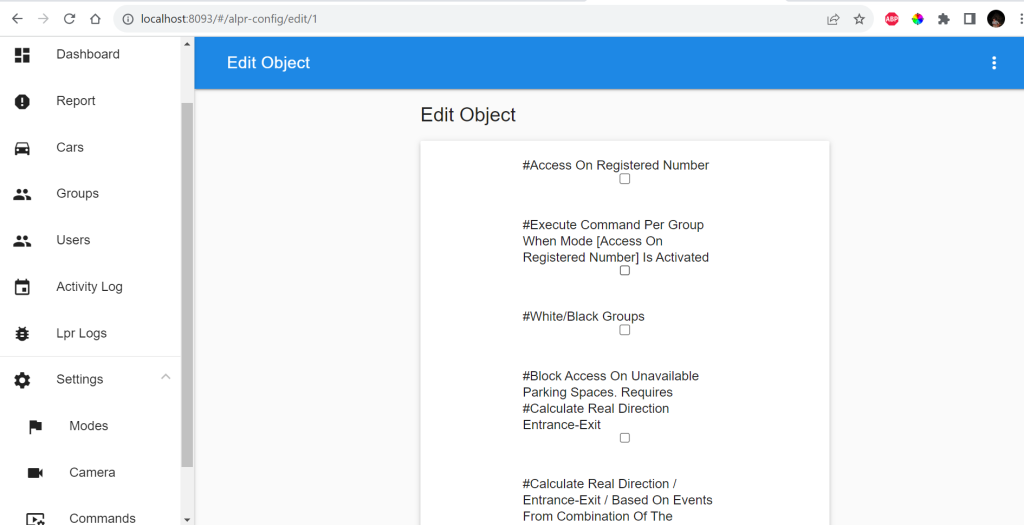
Task: Click the sidebar scrollbar down arrow
Action: click(x=187, y=519)
